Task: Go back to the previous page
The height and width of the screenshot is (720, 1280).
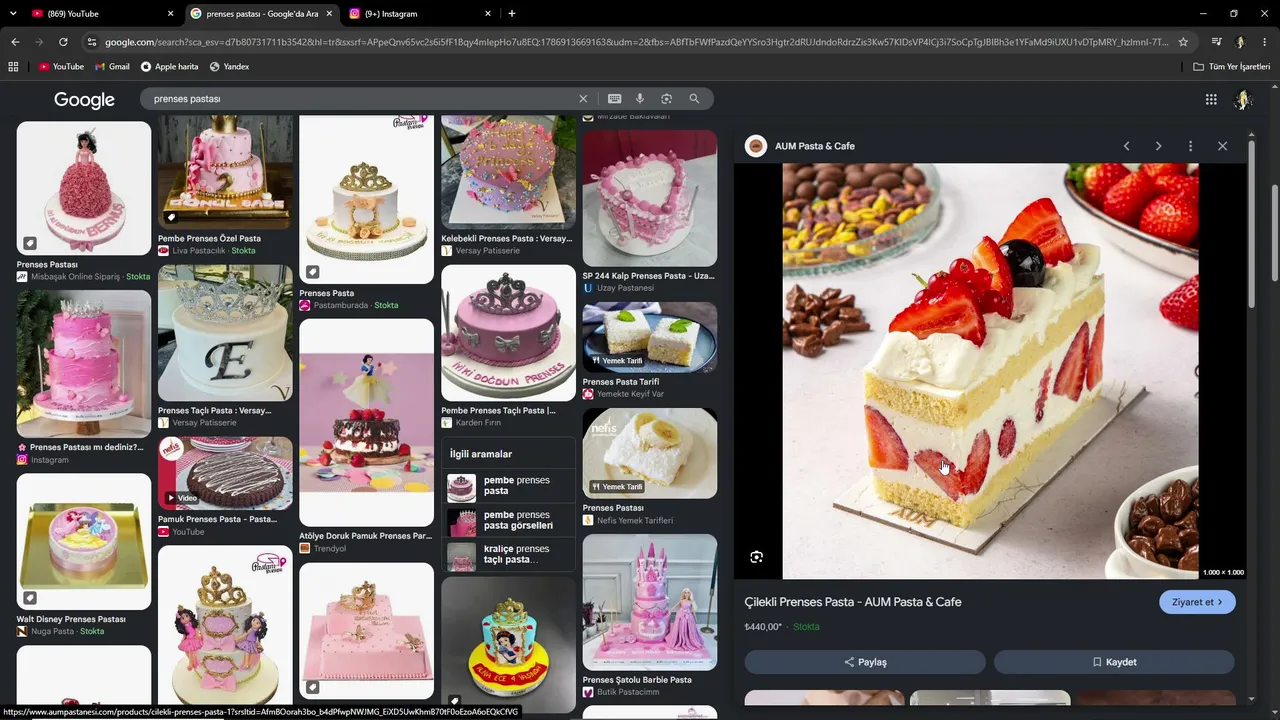Action: 15,42
